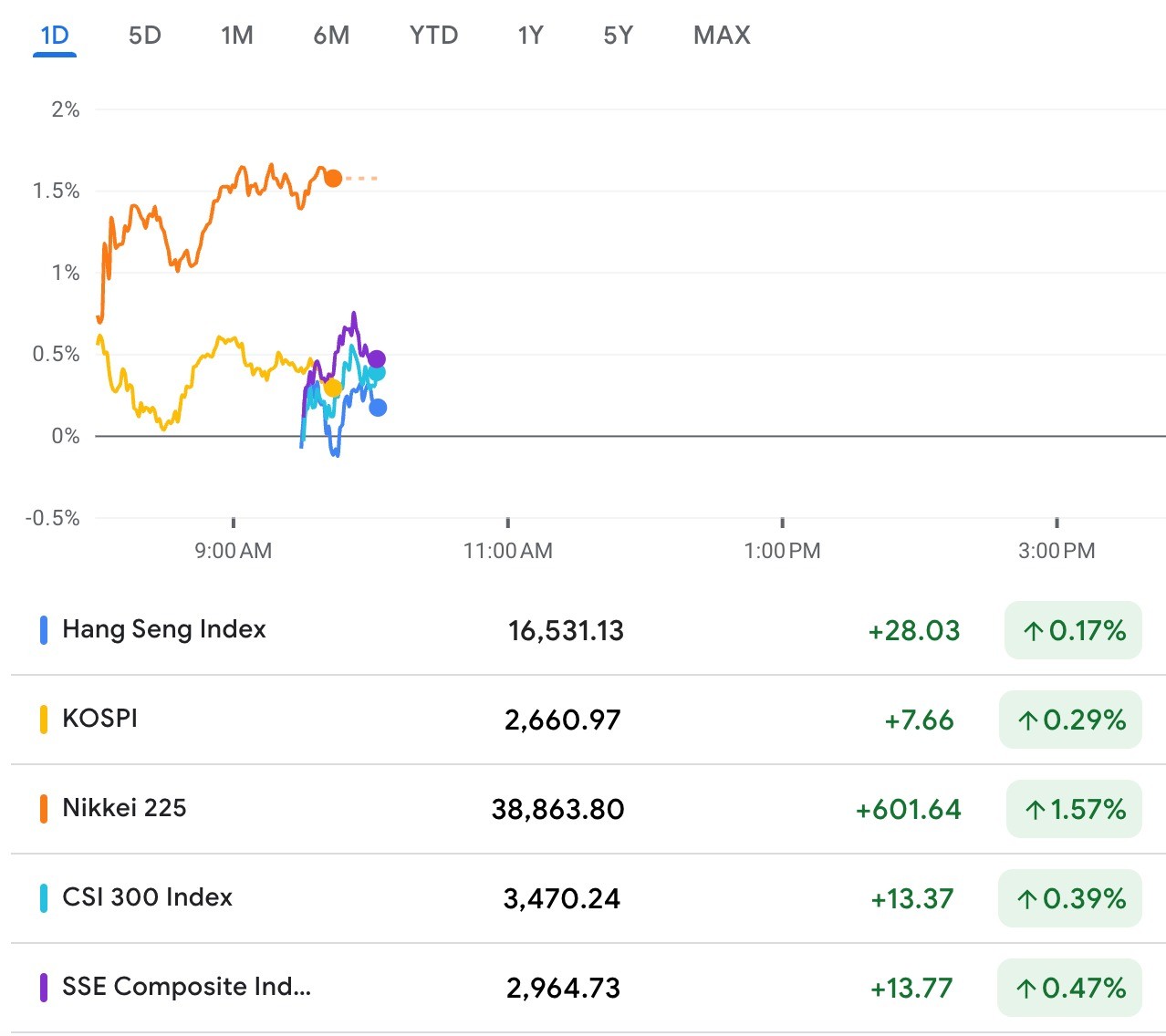Viewport: 1166px width, 1036px height.
Task: Click the up arrow in the 0.17% badge
Action: click(1033, 631)
